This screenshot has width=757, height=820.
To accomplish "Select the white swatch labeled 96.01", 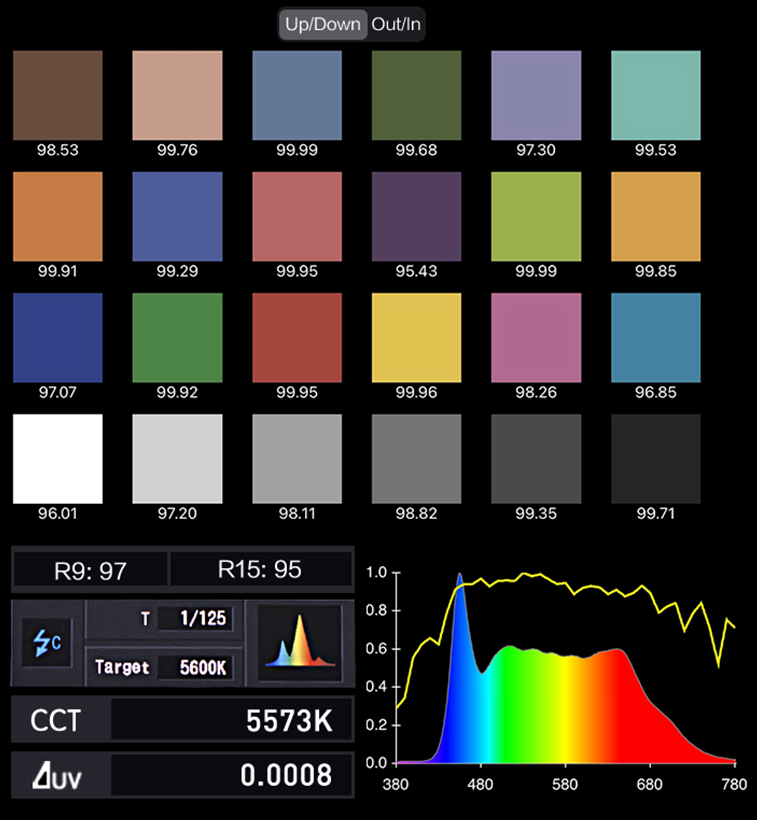I will (58, 459).
